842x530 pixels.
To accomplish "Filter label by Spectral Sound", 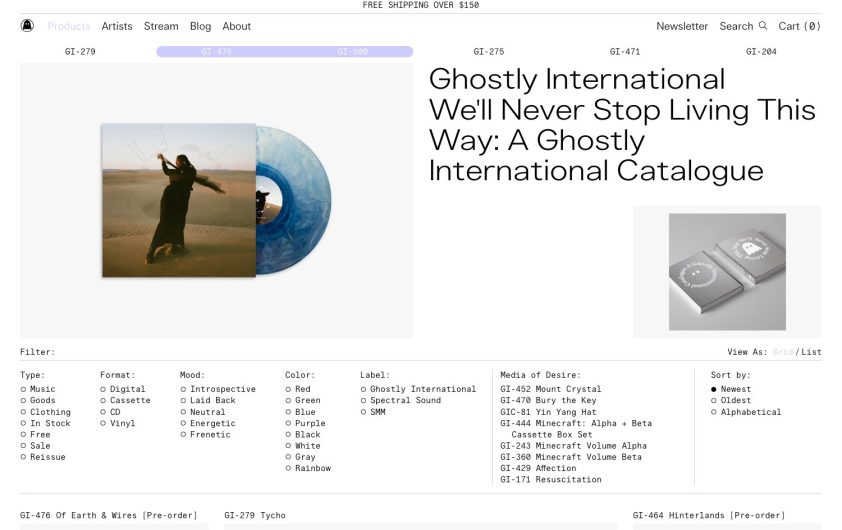I will coord(401,400).
